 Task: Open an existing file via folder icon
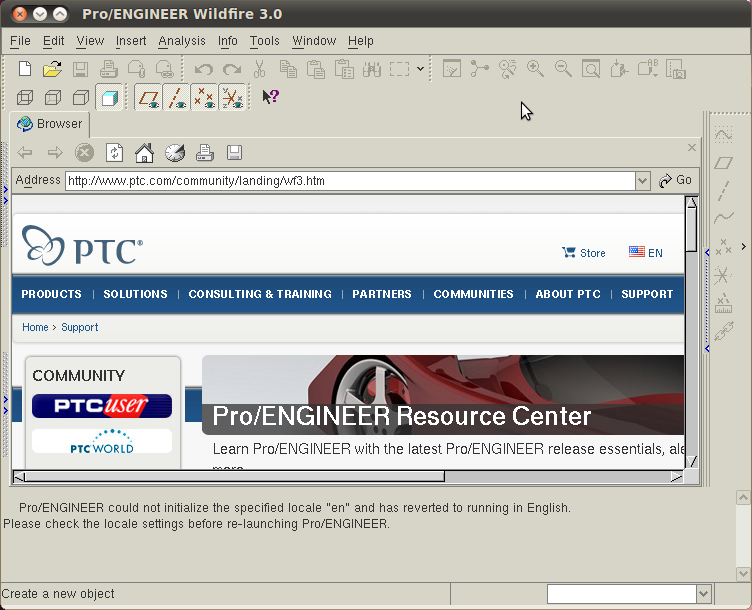click(52, 69)
